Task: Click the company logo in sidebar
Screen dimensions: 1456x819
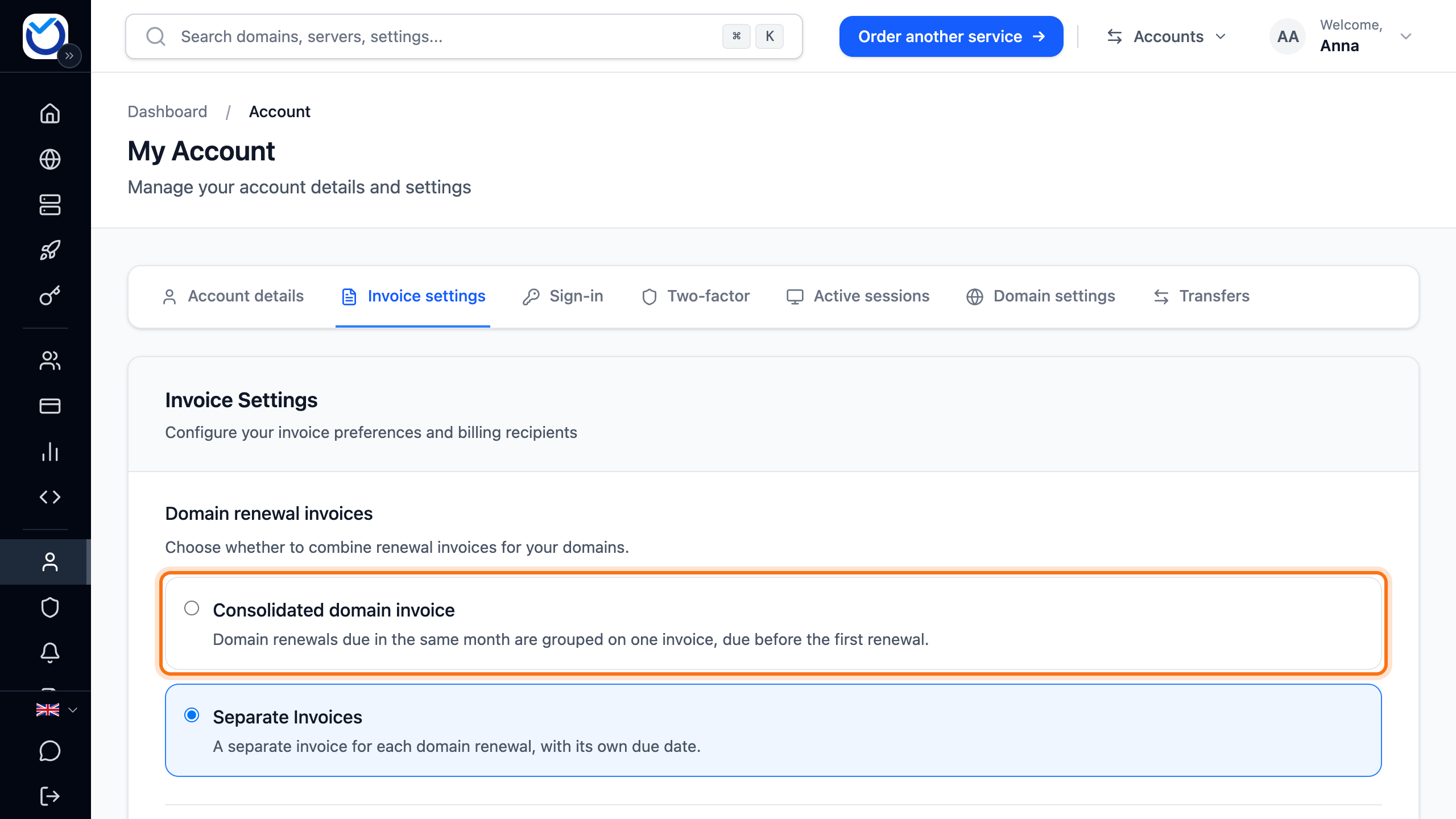Action: pos(45,36)
